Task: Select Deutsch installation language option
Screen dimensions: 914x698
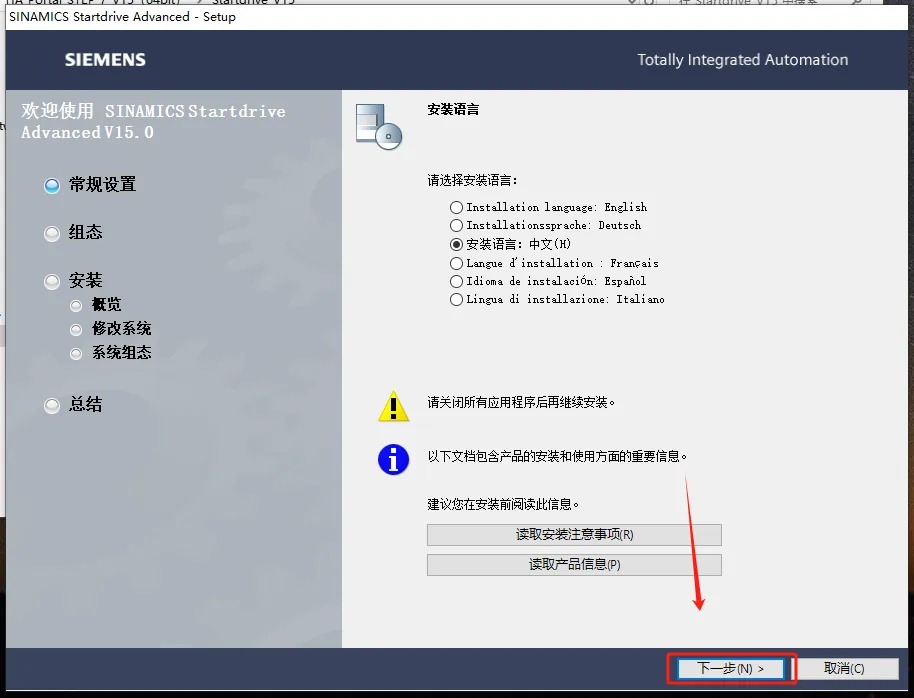Action: click(456, 225)
